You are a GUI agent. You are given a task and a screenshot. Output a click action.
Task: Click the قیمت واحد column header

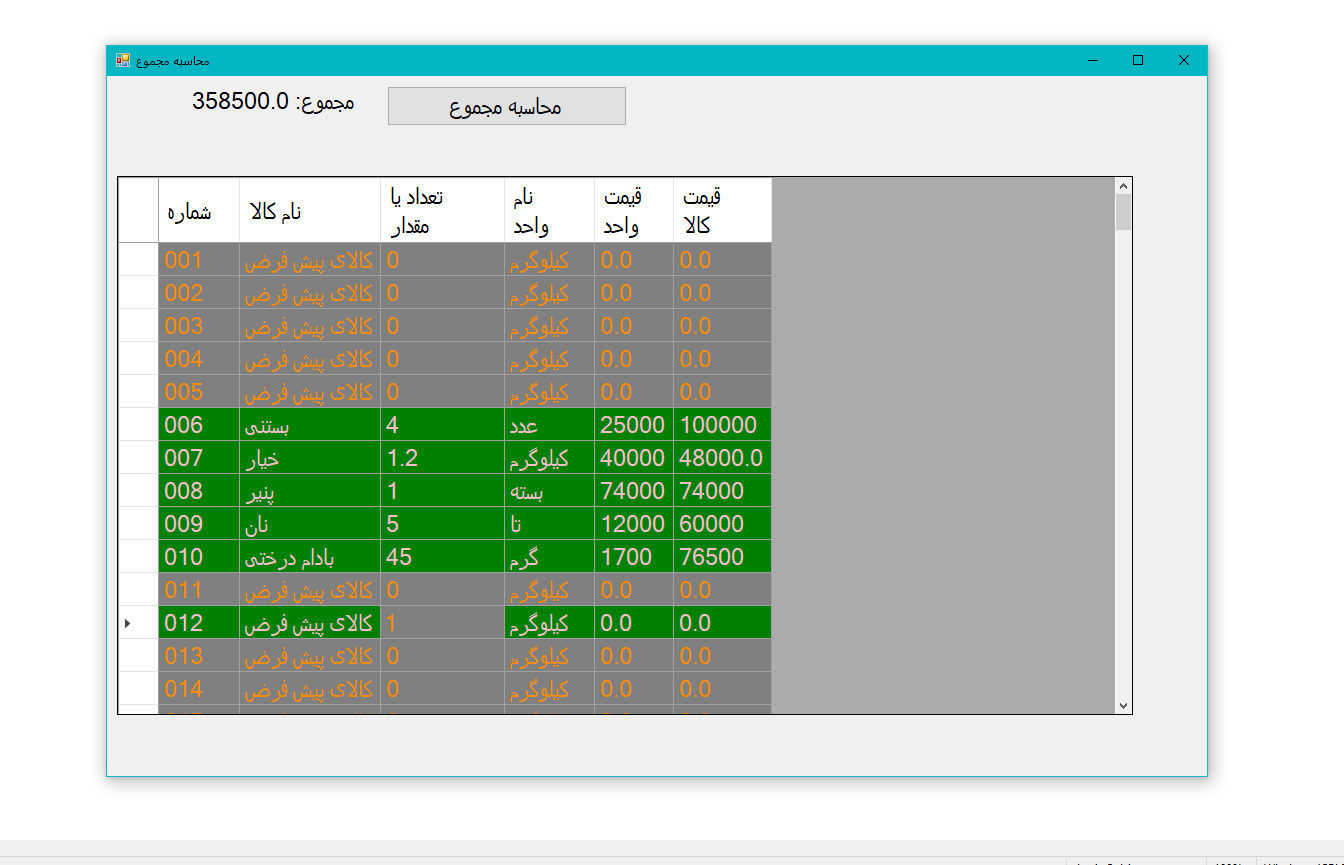pos(633,211)
